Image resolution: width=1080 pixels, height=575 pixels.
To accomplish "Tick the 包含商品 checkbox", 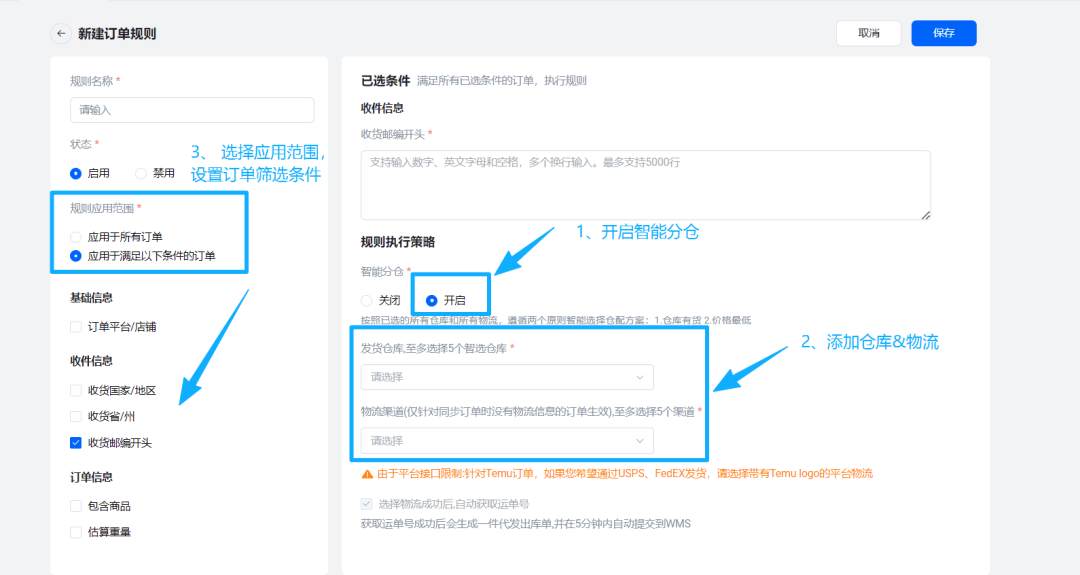I will (76, 506).
